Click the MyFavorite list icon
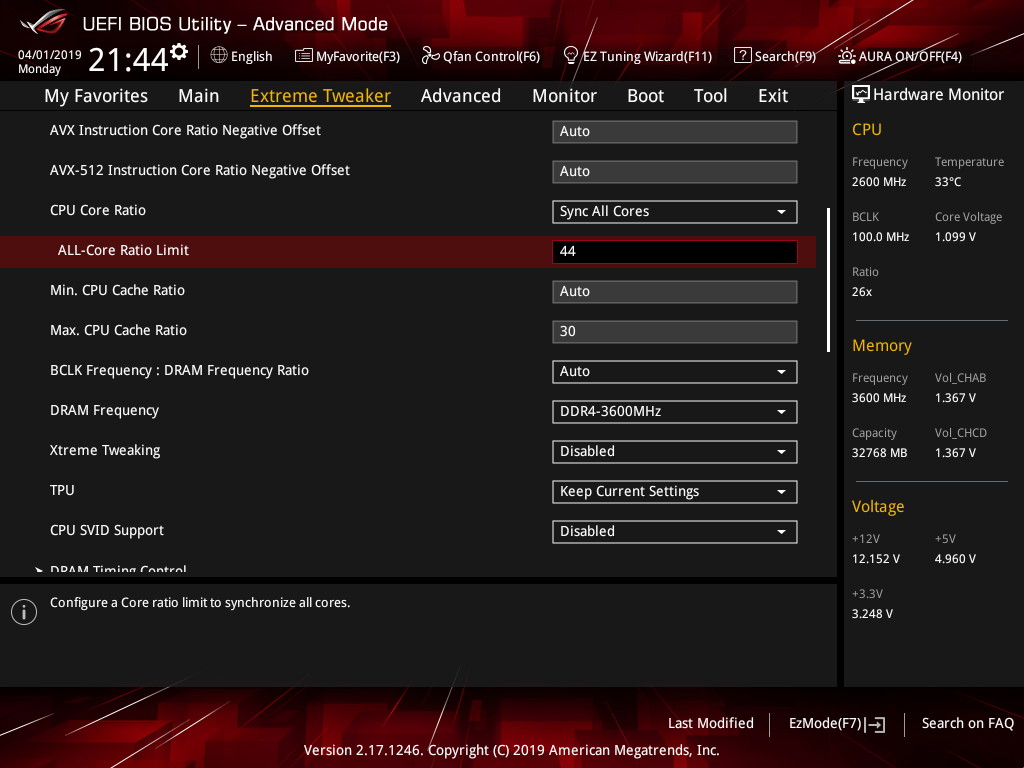Image resolution: width=1024 pixels, height=768 pixels. coord(304,56)
